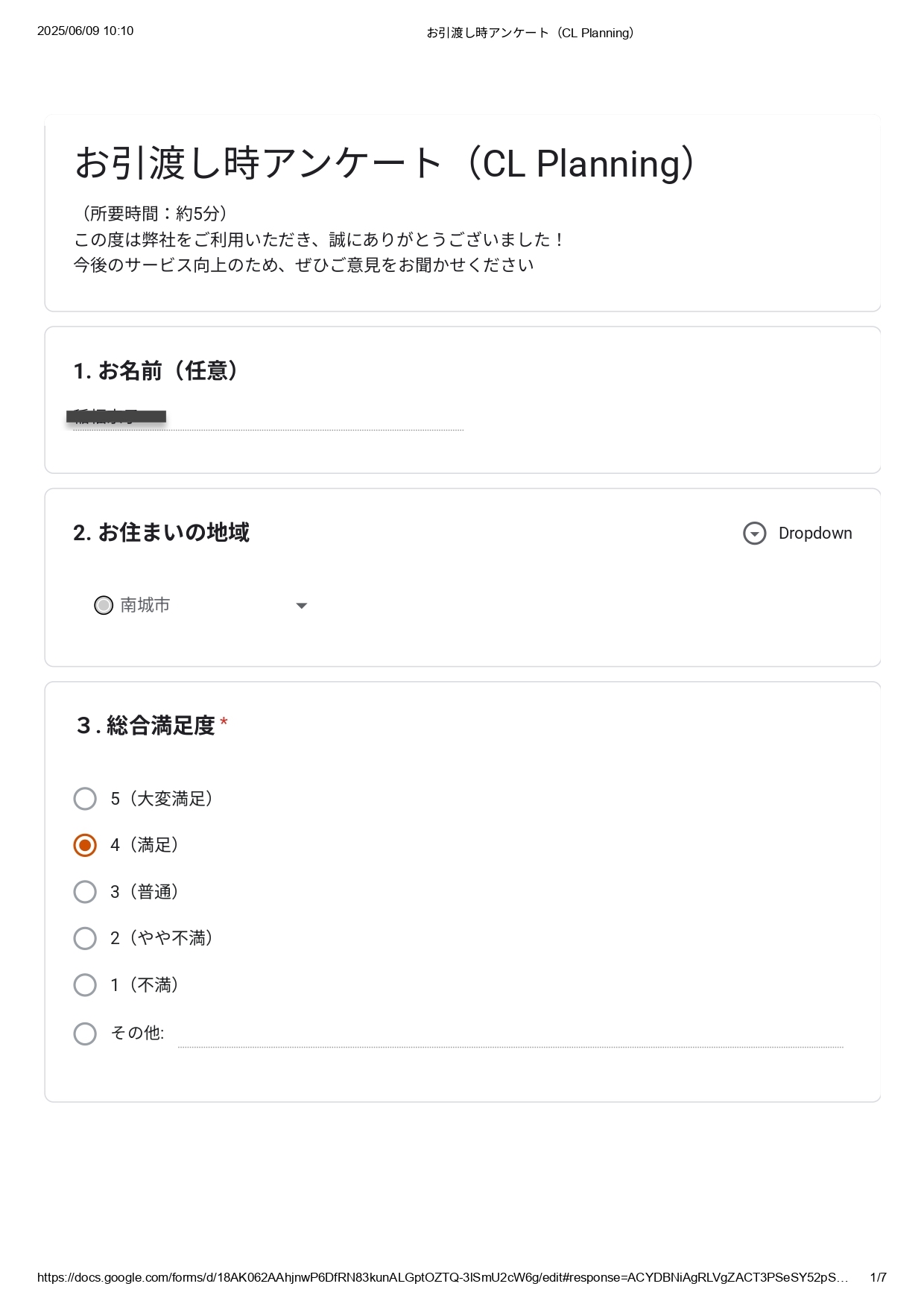924x1307 pixels.
Task: Click the Google Forms URL in footer
Action: (443, 1277)
